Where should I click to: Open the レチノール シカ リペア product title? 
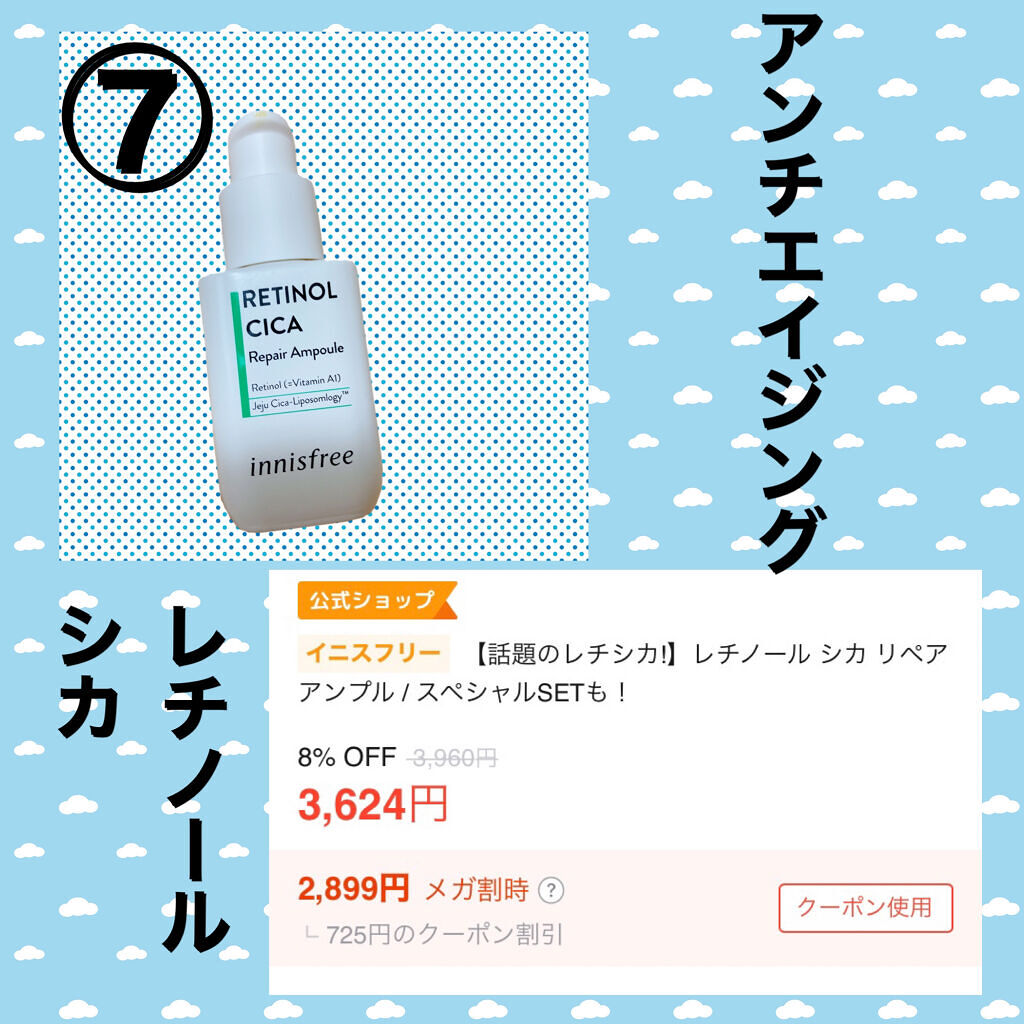click(x=622, y=673)
